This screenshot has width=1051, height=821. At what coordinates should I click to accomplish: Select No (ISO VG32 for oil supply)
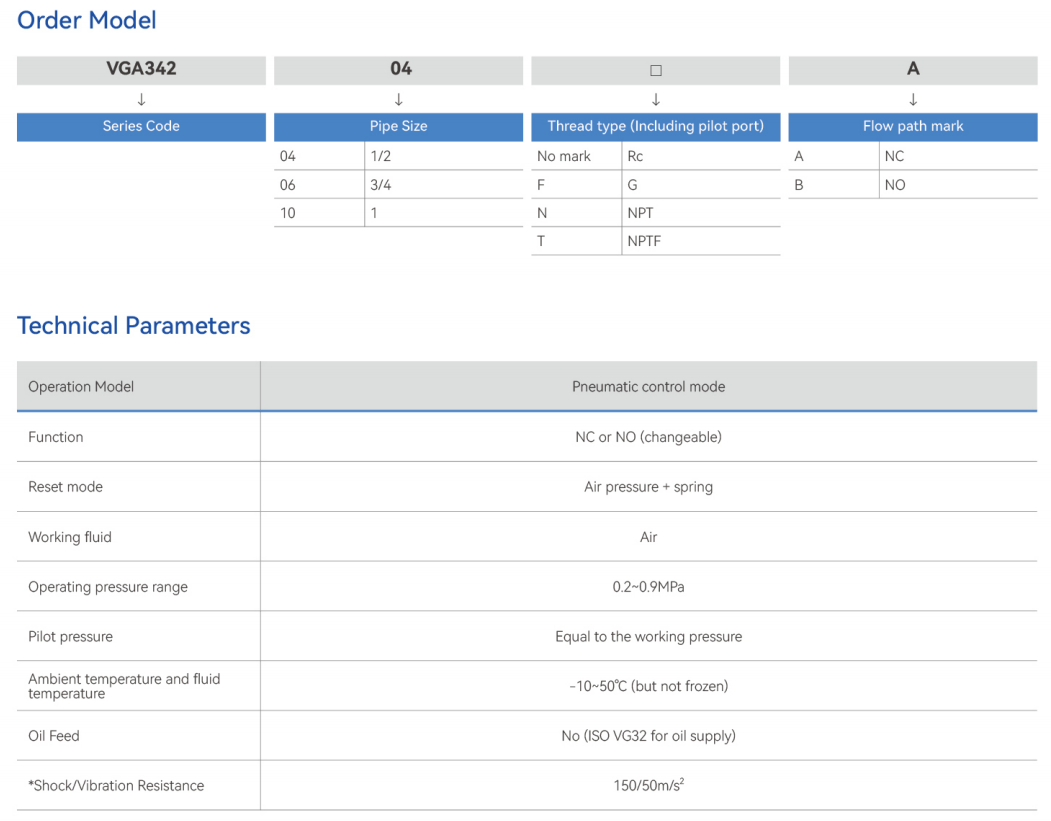click(648, 736)
